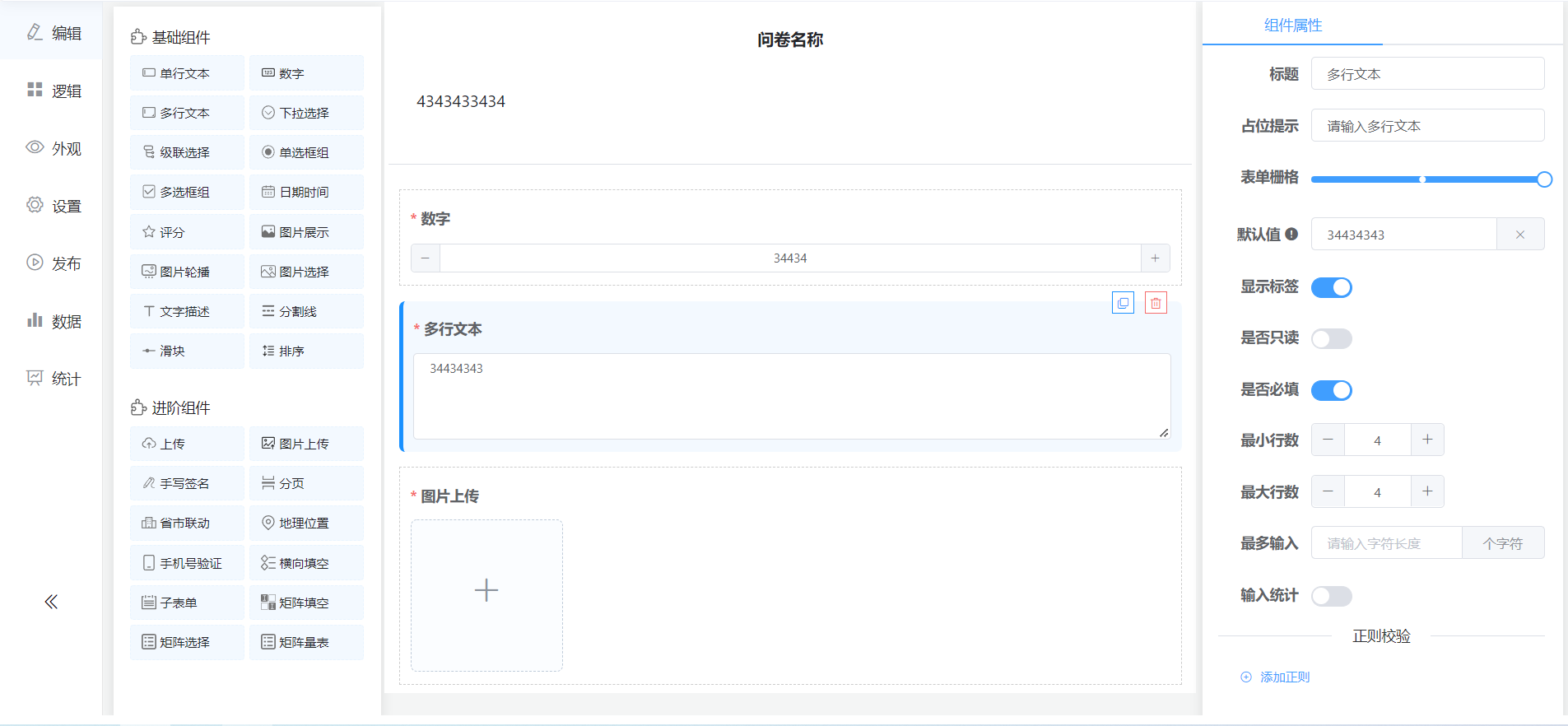Viewport: 1568px width, 726px height.
Task: Collapse the left sidebar with double chevron
Action: [51, 602]
